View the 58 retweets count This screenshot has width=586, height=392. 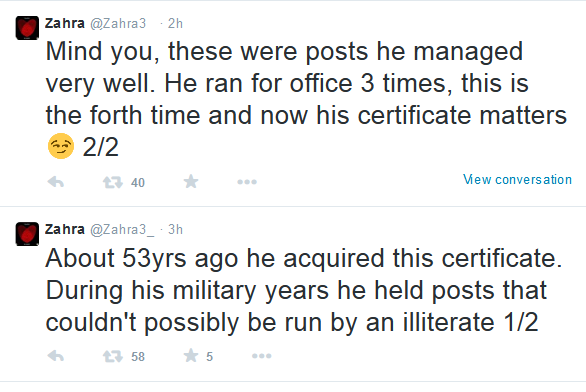138,356
